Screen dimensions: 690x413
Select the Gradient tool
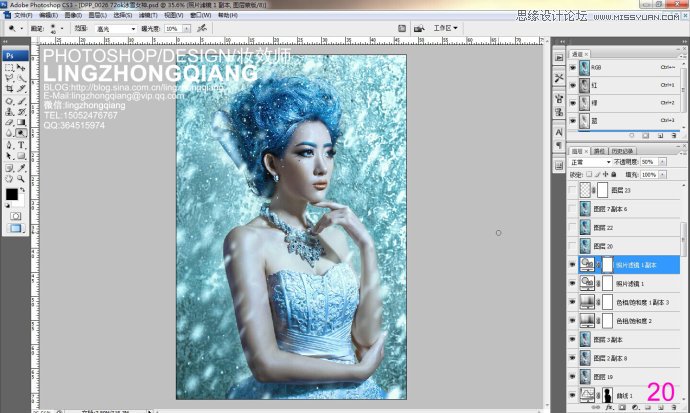click(x=21, y=122)
